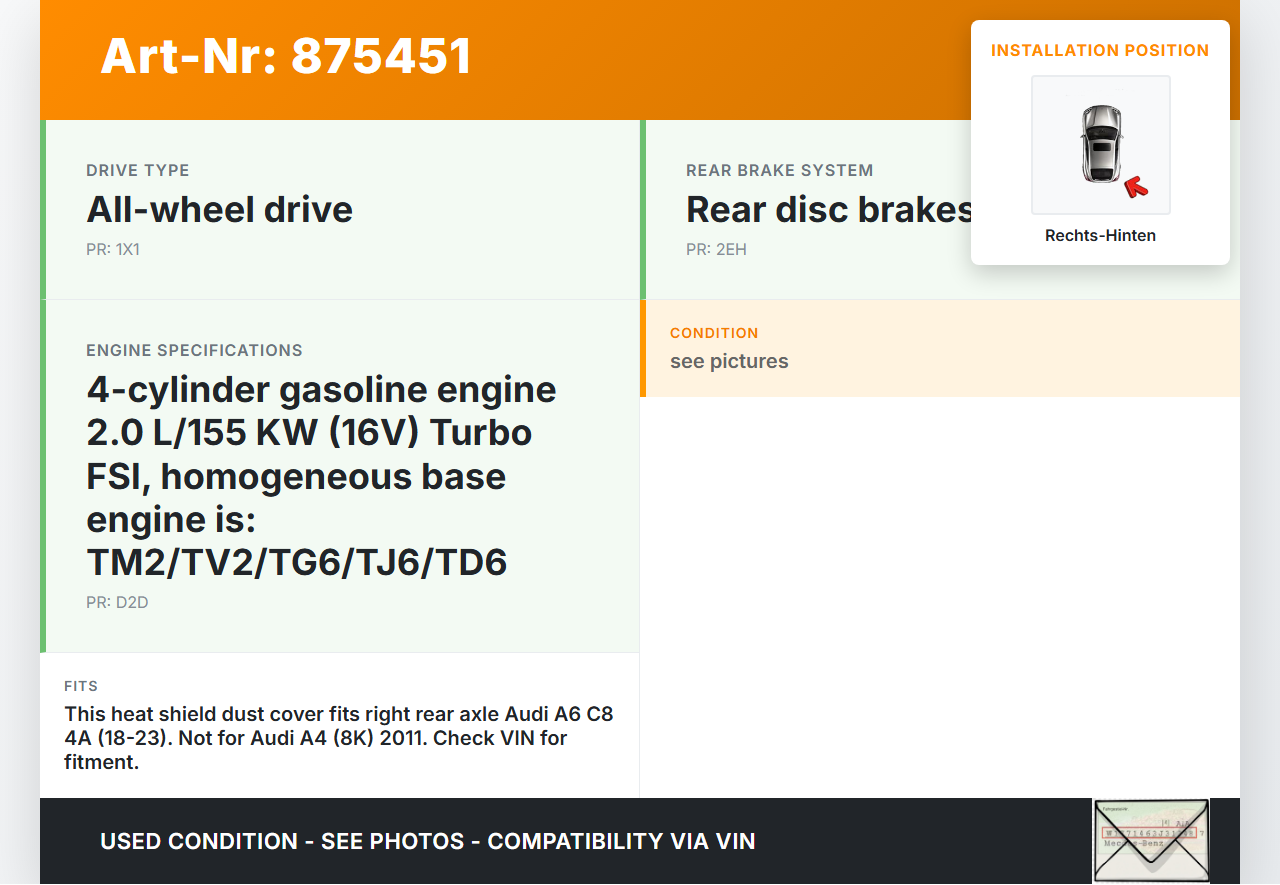Screen dimensions: 1280x885
Task: Open the VIN document envelope image
Action: click(x=1151, y=841)
